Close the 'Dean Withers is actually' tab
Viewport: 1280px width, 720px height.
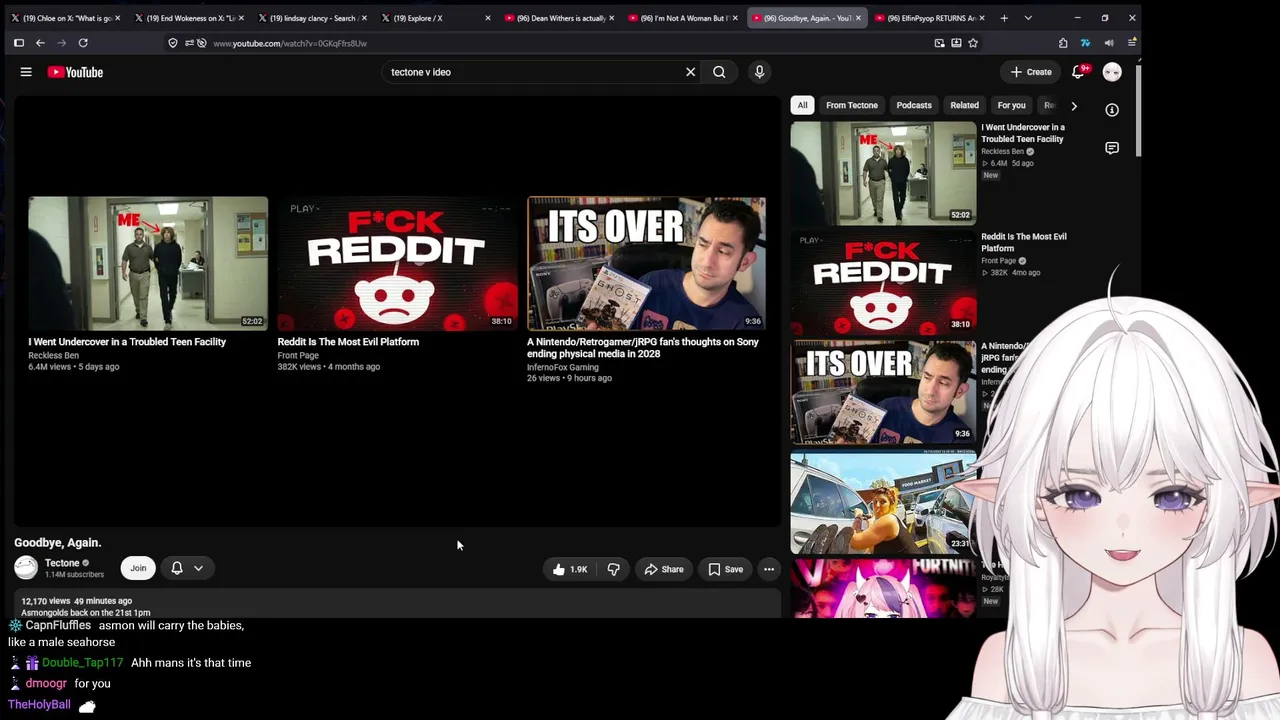point(612,18)
